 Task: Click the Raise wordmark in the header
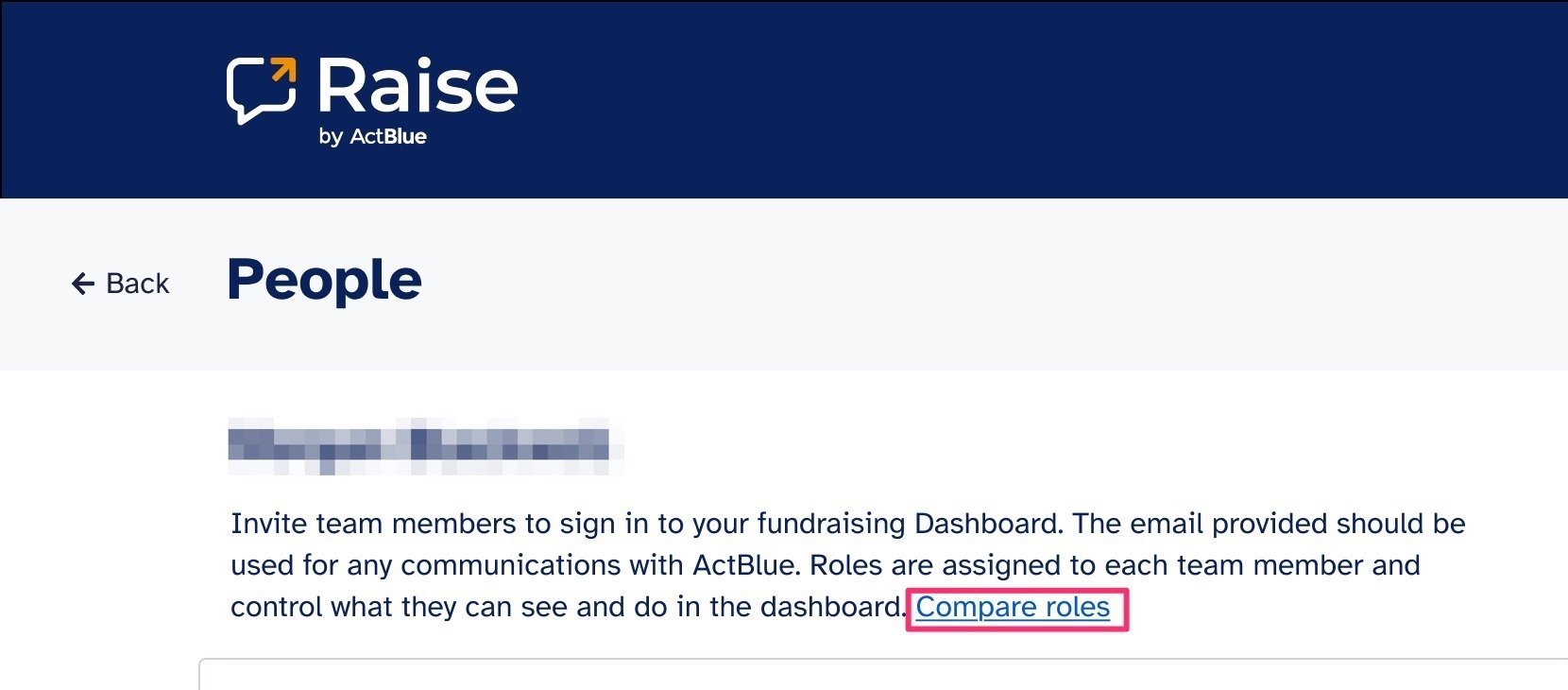point(418,86)
